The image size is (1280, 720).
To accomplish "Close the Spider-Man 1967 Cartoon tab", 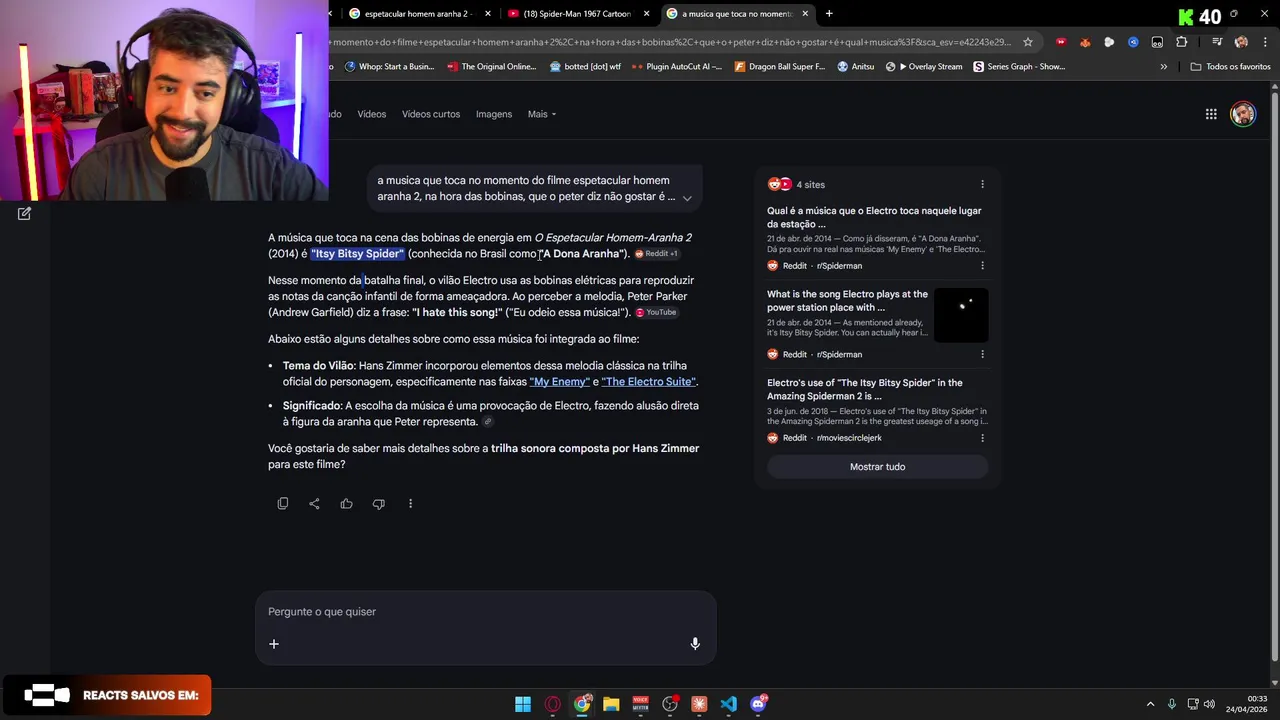I will tap(646, 14).
